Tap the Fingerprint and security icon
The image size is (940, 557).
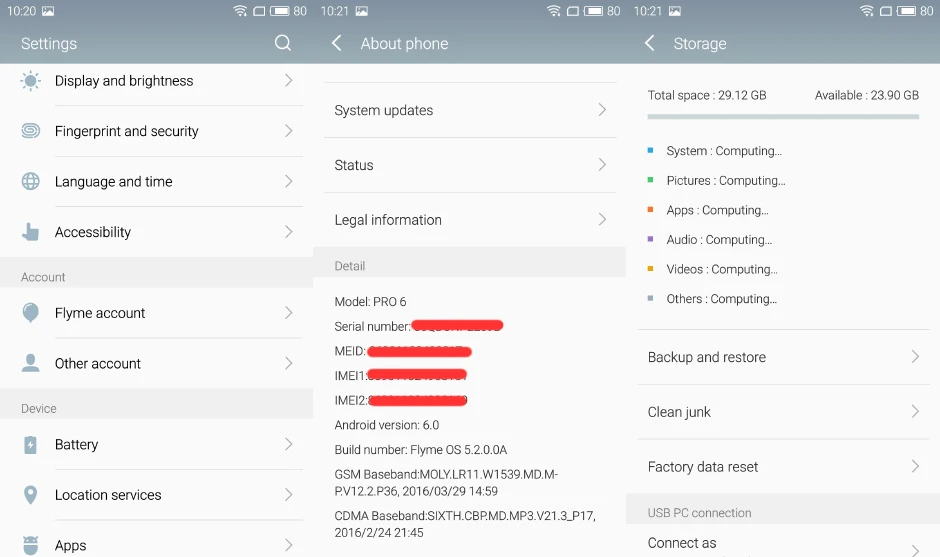point(31,131)
